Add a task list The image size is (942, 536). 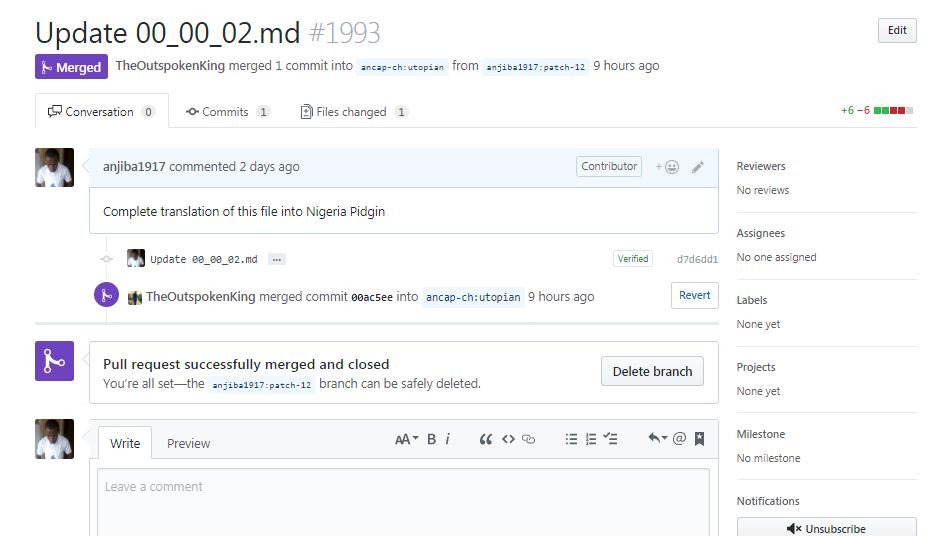click(x=610, y=439)
